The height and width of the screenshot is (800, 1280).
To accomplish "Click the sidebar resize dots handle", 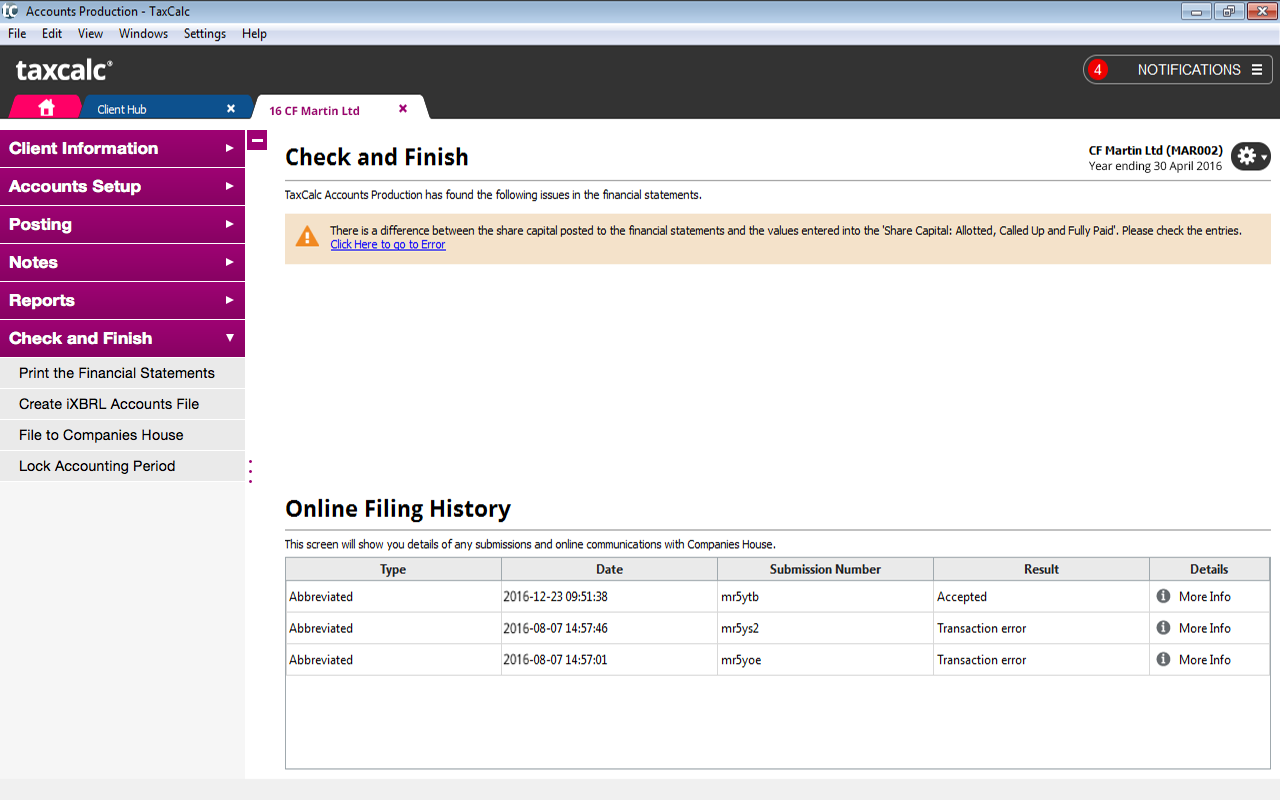I will pos(250,471).
